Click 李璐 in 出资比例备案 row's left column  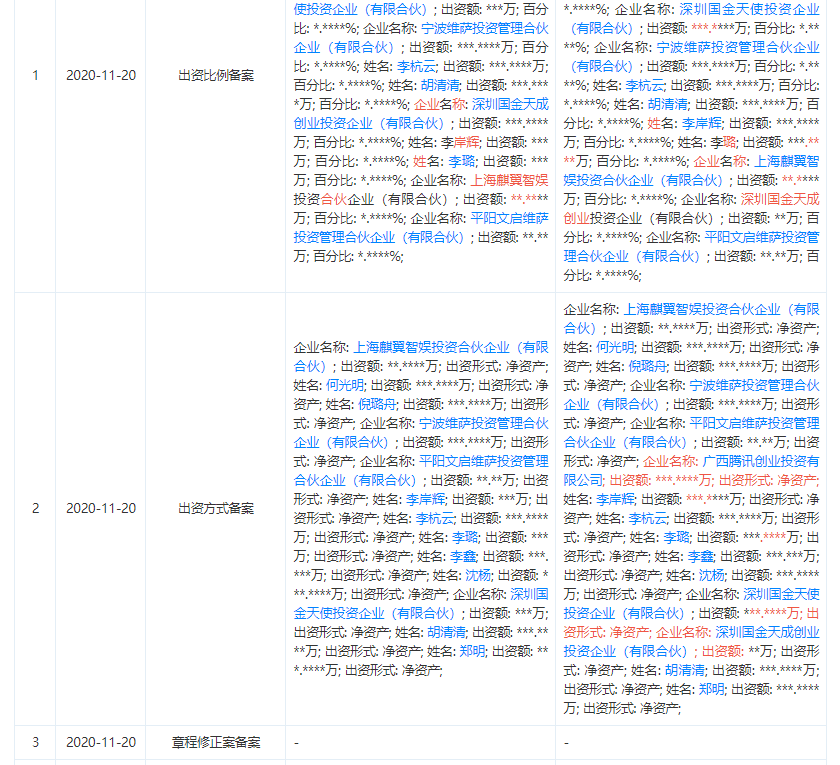tap(461, 161)
